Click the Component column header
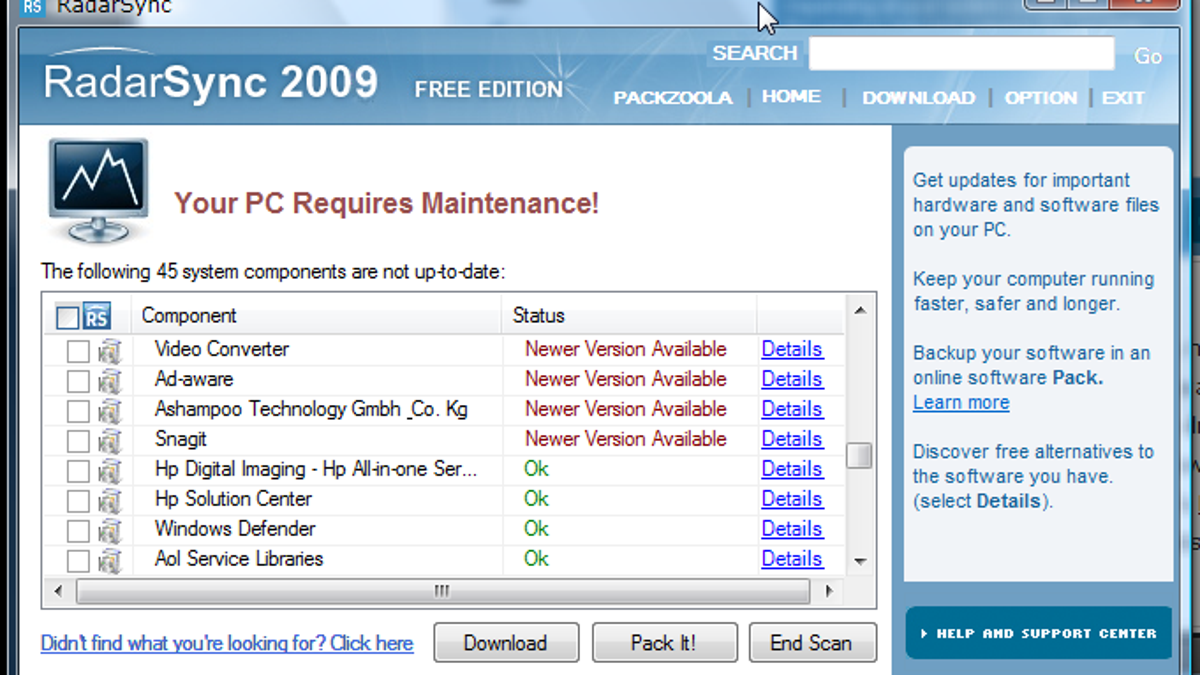1200x675 pixels. click(316, 316)
